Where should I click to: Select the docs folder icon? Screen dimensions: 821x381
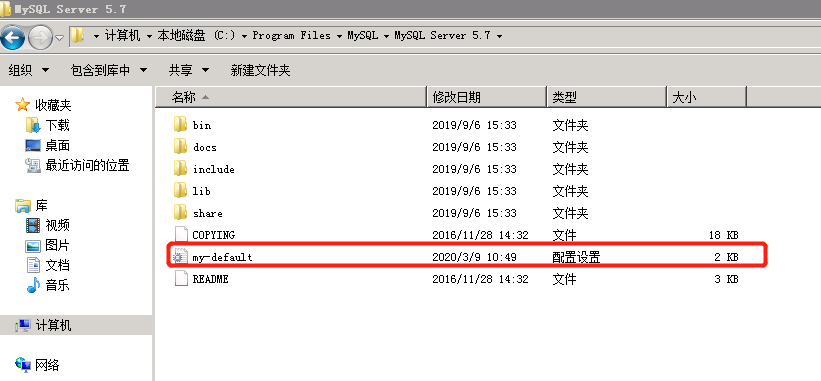coord(180,147)
